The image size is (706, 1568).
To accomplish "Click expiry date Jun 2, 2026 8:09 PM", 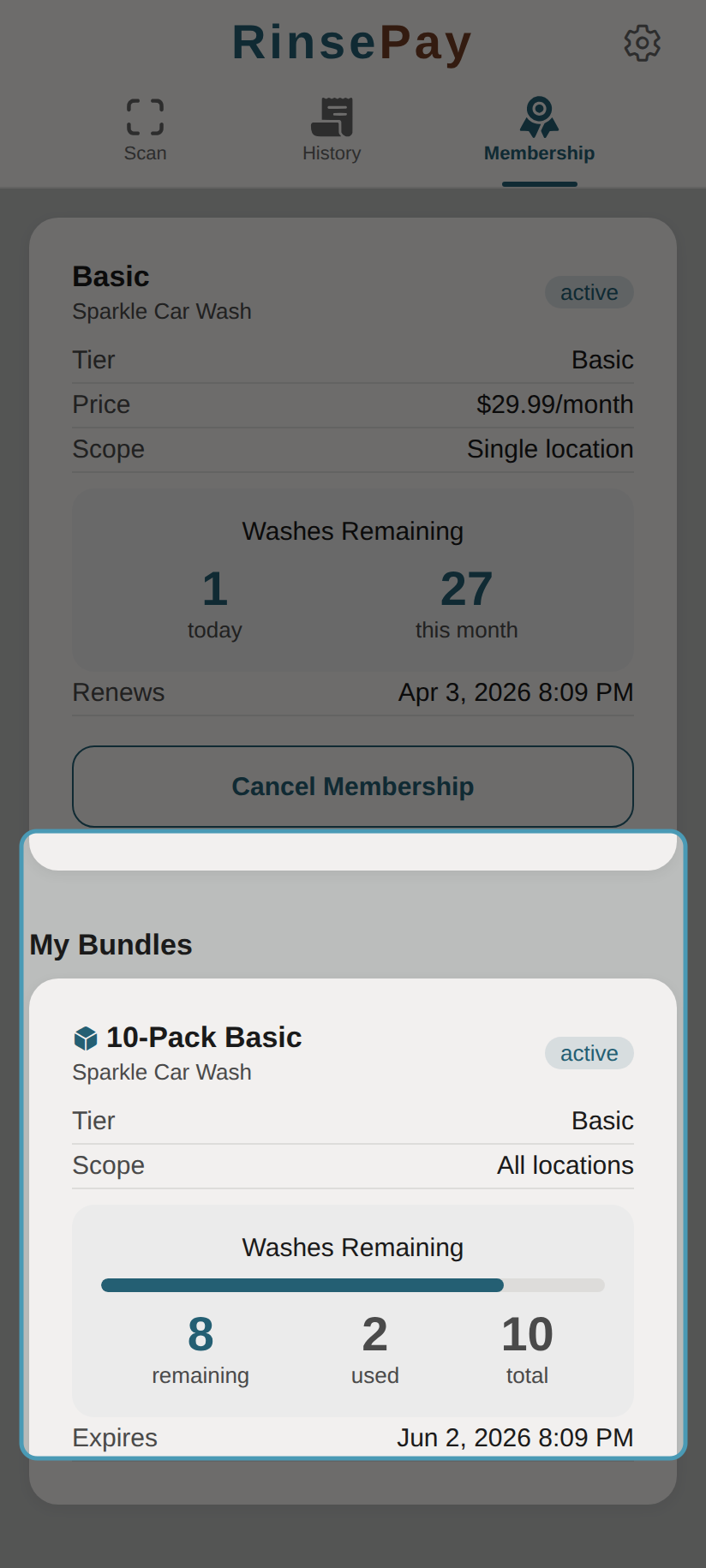I will pos(515,1438).
